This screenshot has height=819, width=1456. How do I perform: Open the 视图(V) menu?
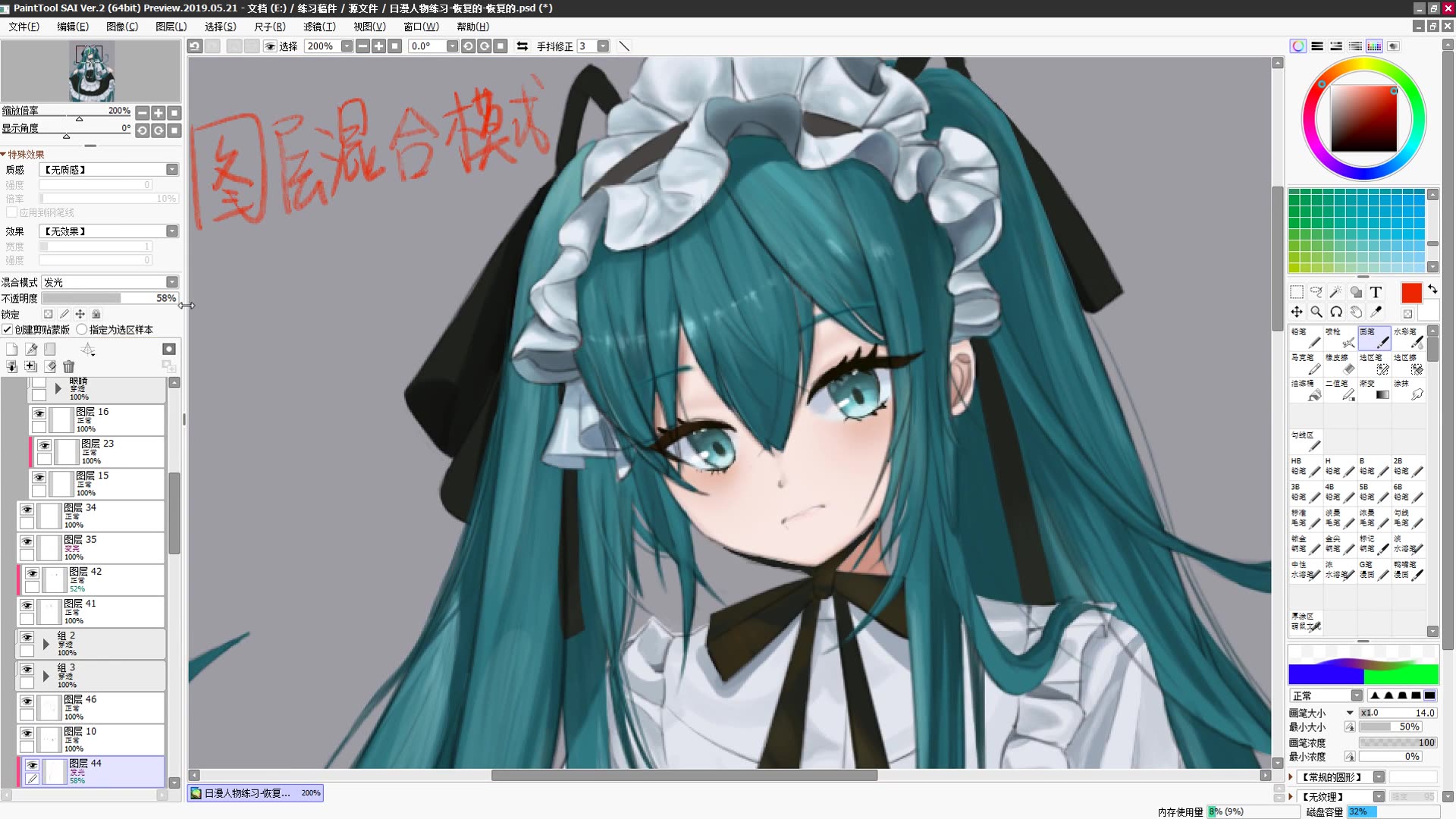369,27
